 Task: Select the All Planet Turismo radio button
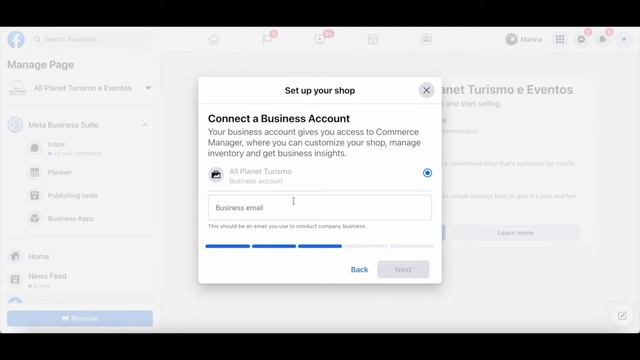pyautogui.click(x=427, y=173)
